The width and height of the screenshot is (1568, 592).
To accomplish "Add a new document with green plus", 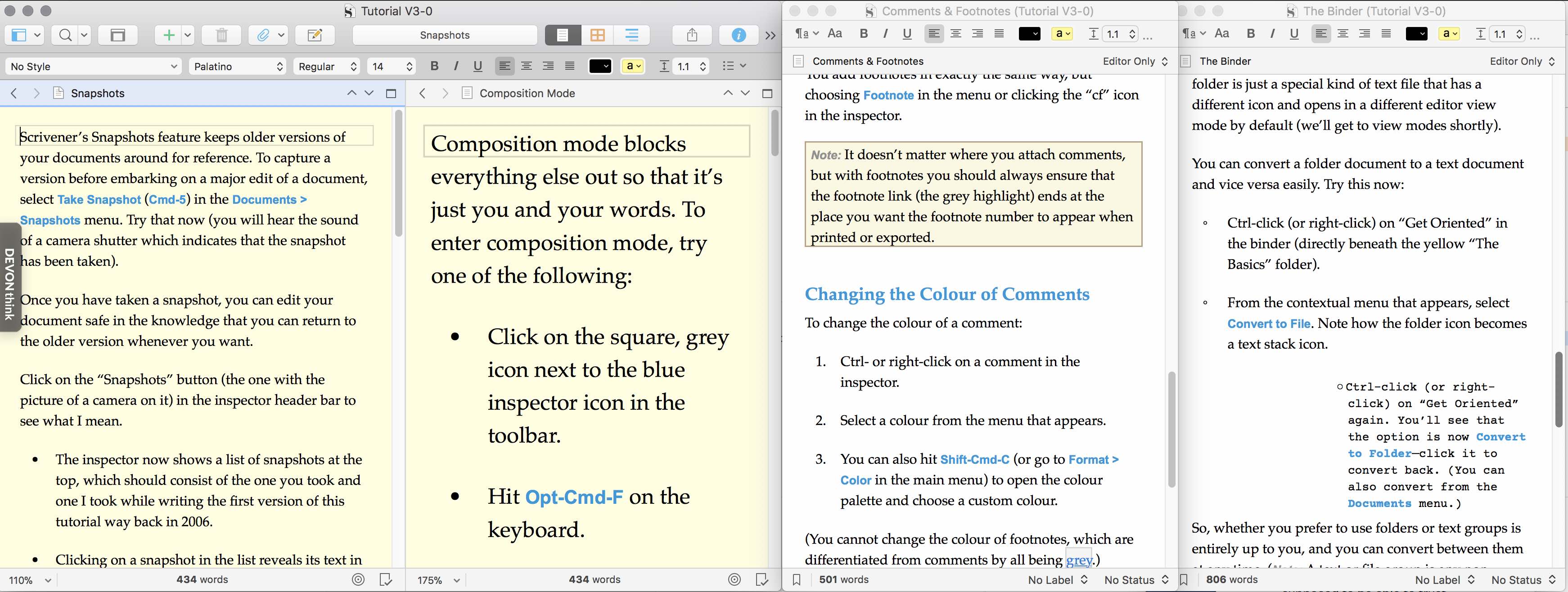I will click(x=169, y=35).
